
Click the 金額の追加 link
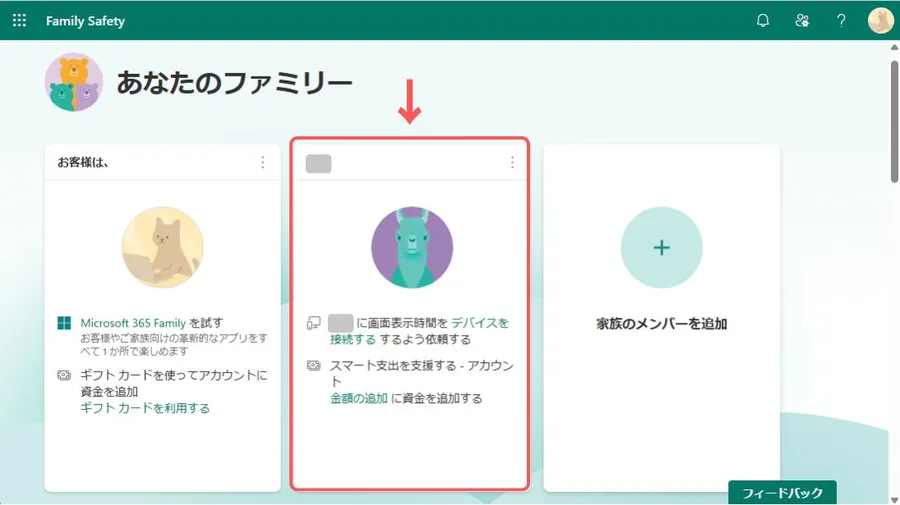point(358,398)
